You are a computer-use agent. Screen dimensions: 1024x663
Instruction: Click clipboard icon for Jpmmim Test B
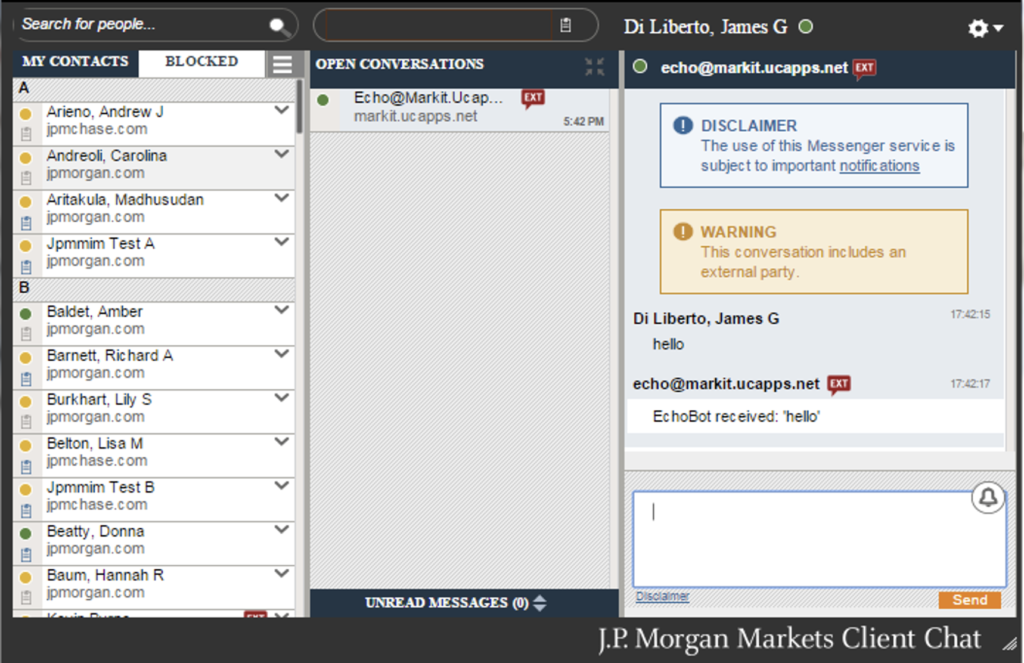click(26, 509)
